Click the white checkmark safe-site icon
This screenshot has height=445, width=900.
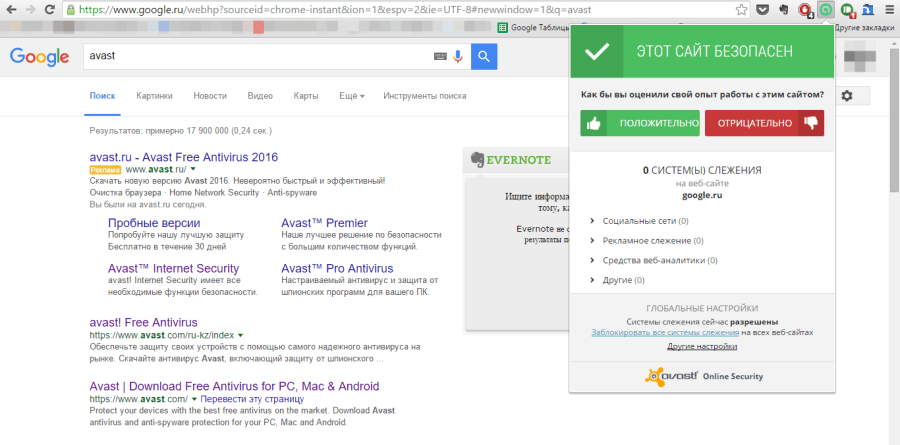[x=597, y=52]
